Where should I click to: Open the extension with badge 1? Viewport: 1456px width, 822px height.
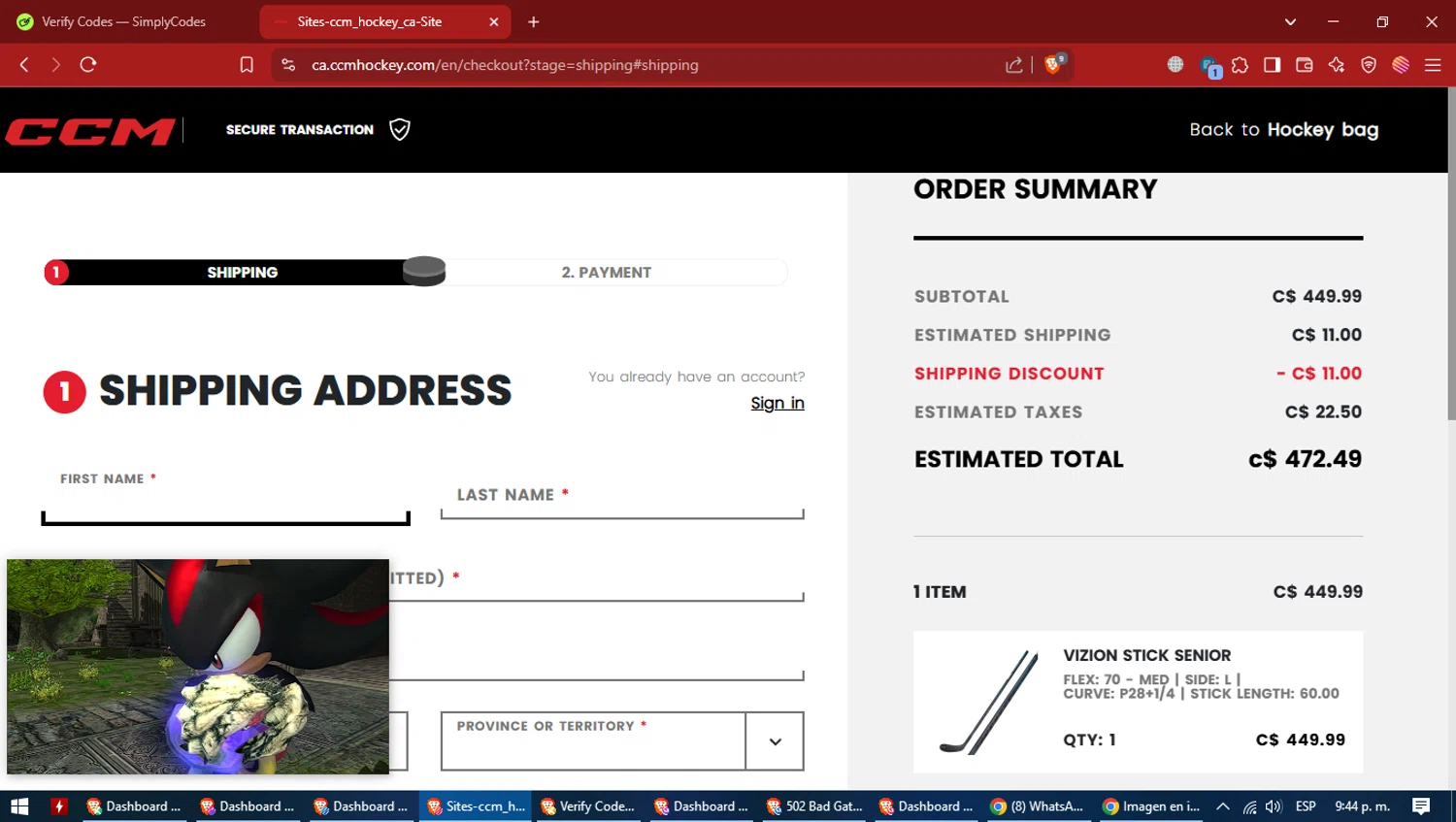[1209, 66]
